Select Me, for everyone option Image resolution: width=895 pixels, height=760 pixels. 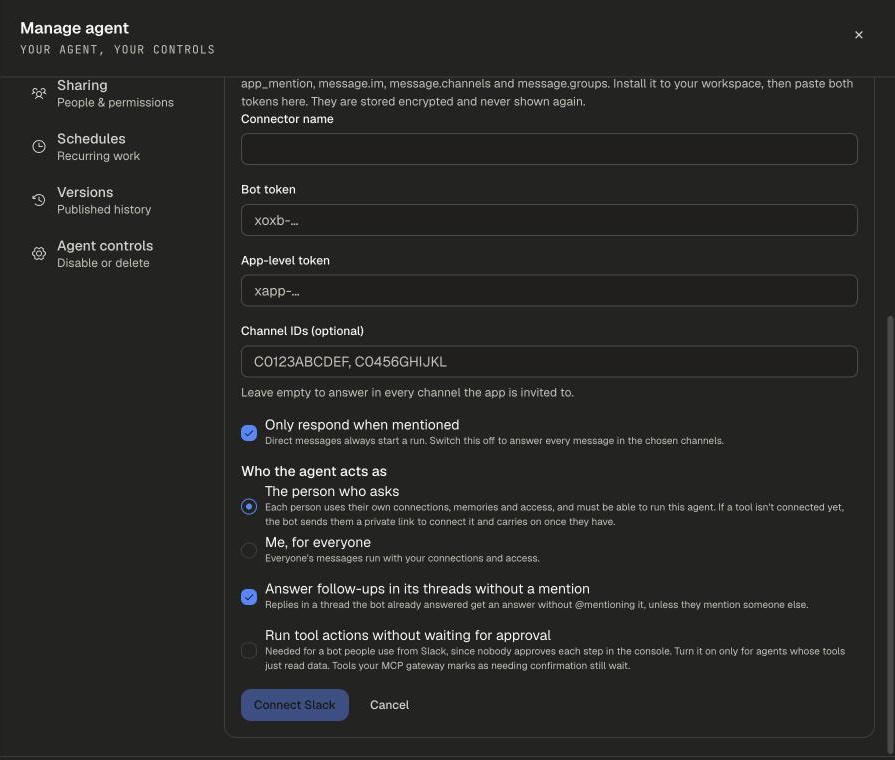pos(249,550)
